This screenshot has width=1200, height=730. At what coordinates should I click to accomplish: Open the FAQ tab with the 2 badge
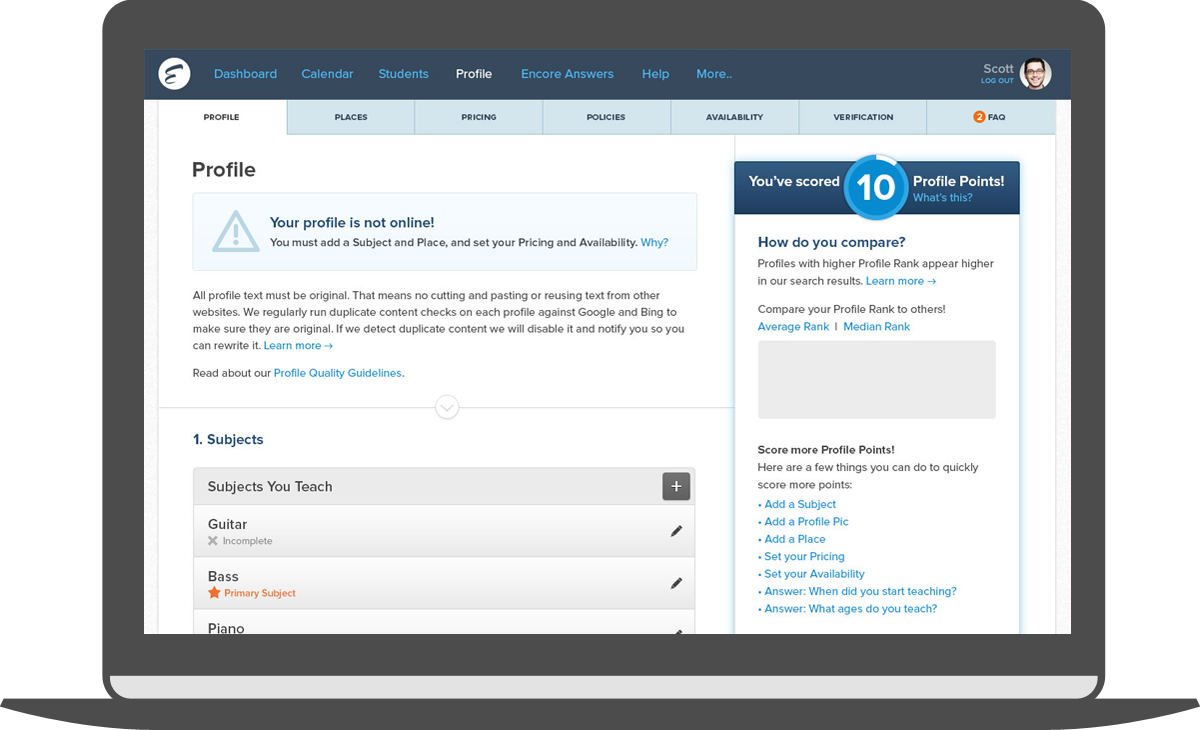pos(990,117)
